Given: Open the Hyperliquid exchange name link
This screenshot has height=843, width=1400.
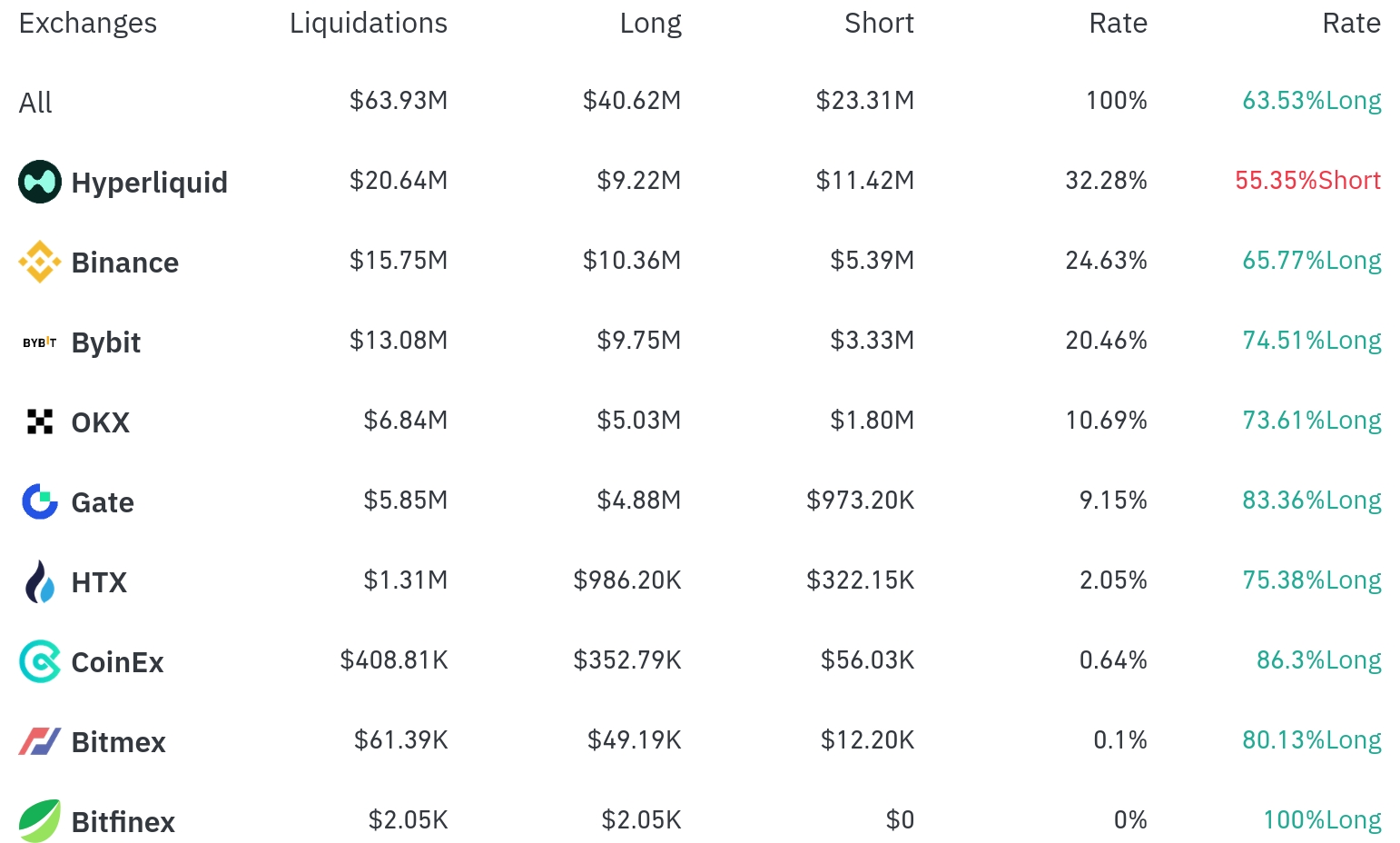Looking at the screenshot, I should pyautogui.click(x=150, y=183).
